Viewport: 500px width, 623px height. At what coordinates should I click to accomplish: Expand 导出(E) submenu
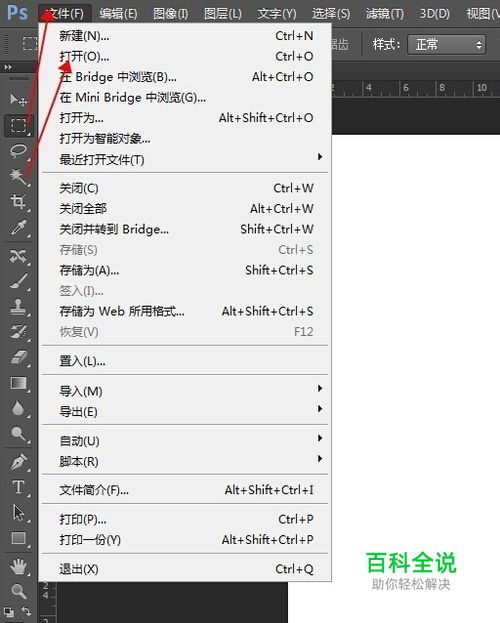tap(185, 412)
